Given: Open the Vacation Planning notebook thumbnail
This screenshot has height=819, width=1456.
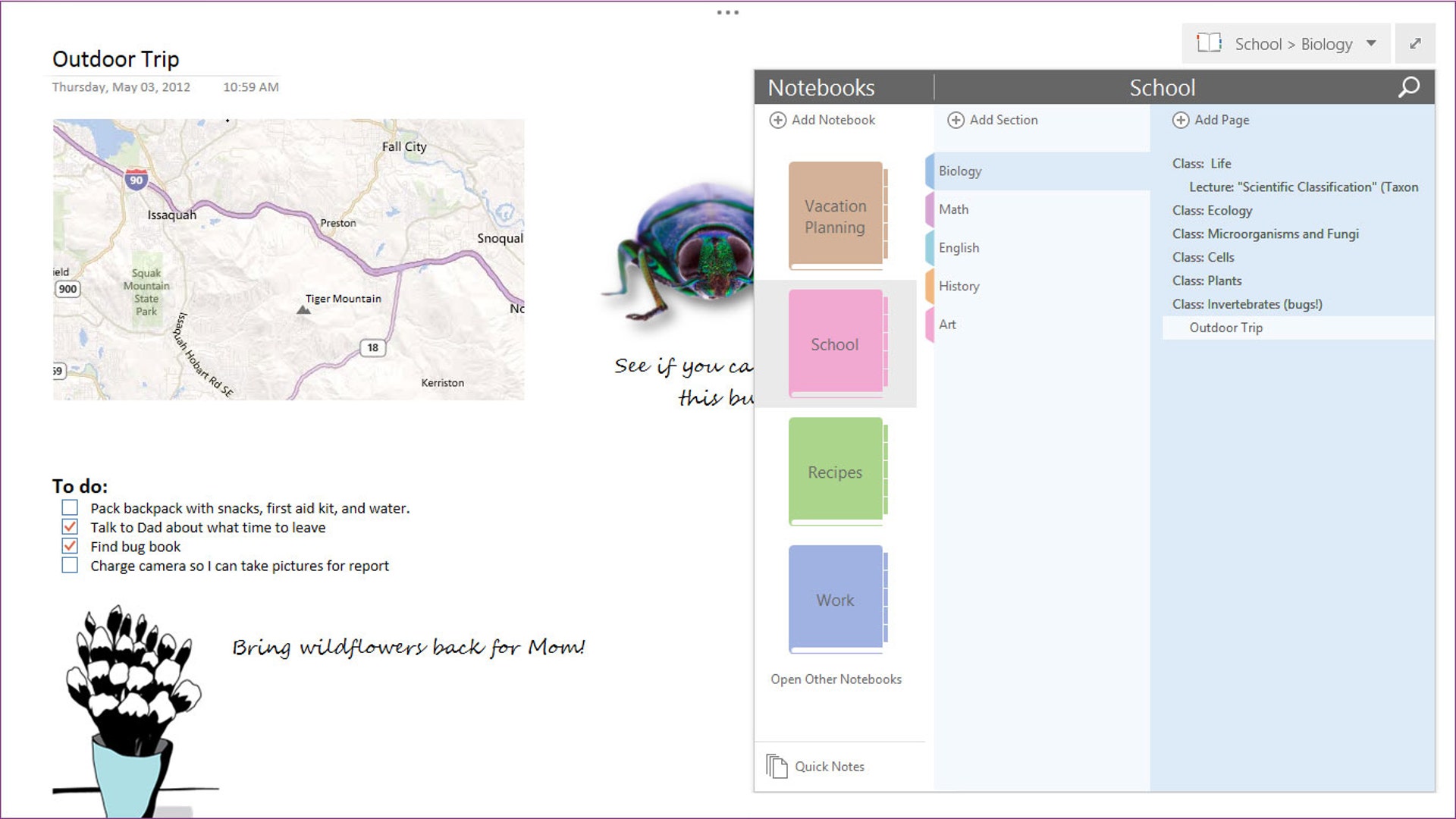Looking at the screenshot, I should click(834, 216).
